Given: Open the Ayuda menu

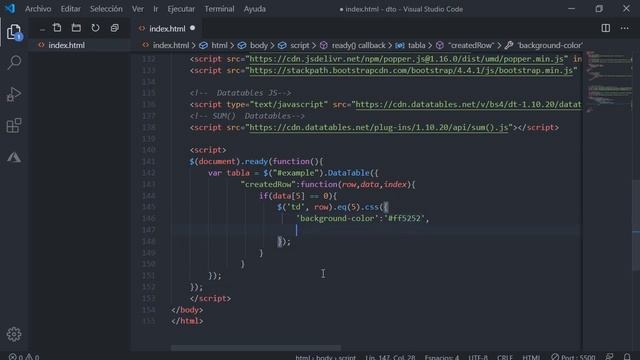Looking at the screenshot, I should (x=255, y=9).
